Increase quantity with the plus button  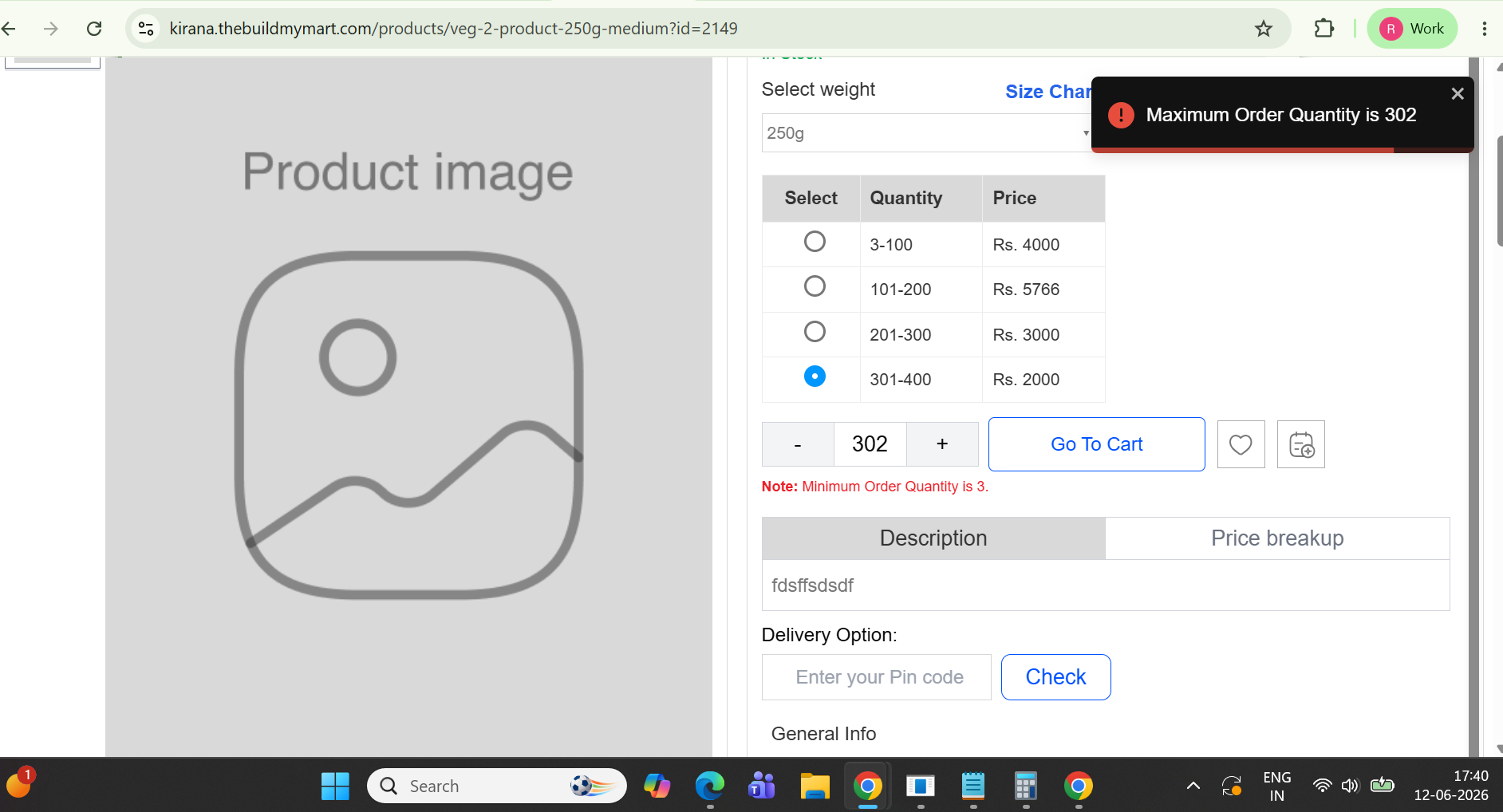(942, 444)
